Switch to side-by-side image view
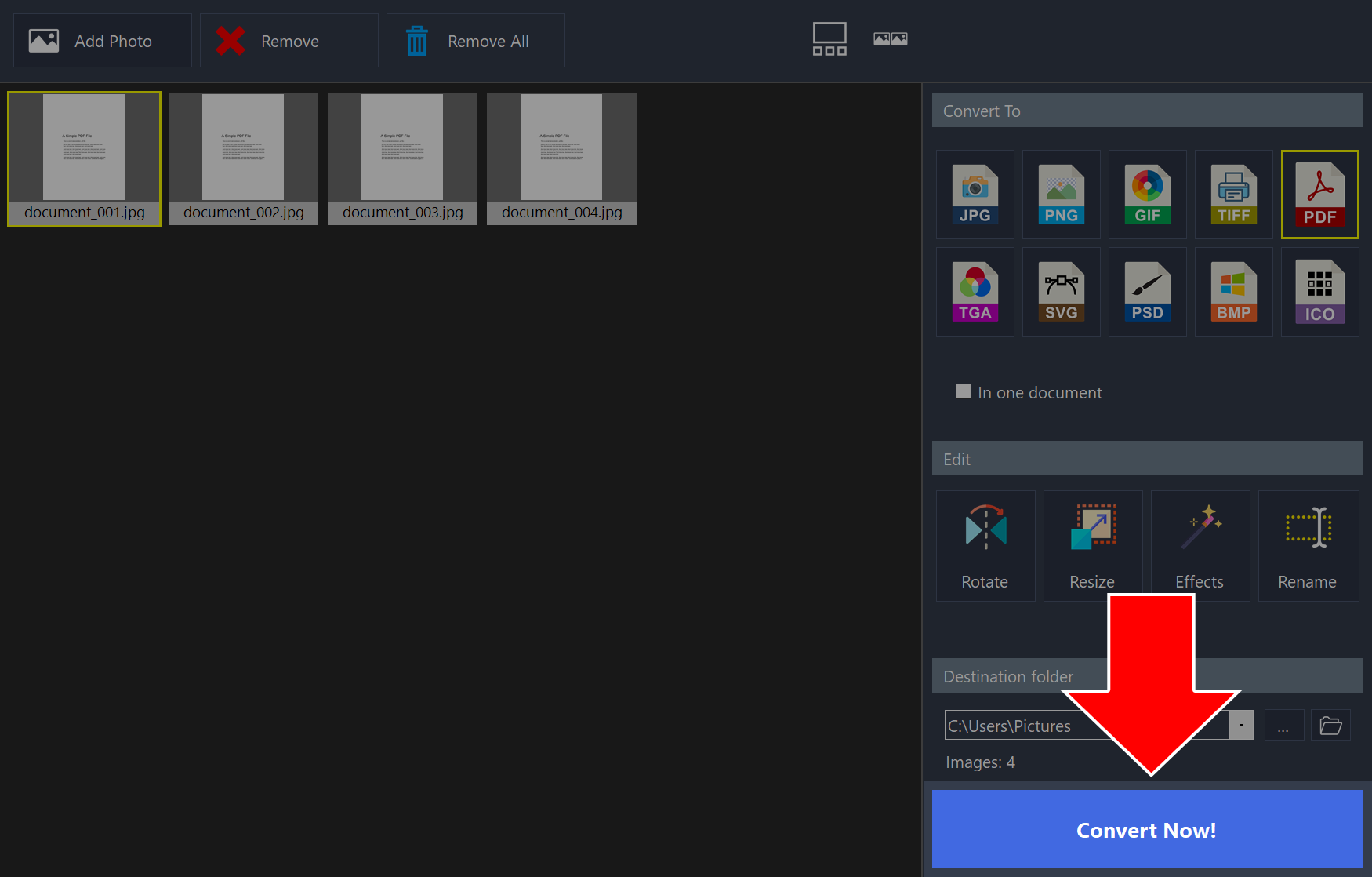Image resolution: width=1372 pixels, height=877 pixels. coord(890,38)
